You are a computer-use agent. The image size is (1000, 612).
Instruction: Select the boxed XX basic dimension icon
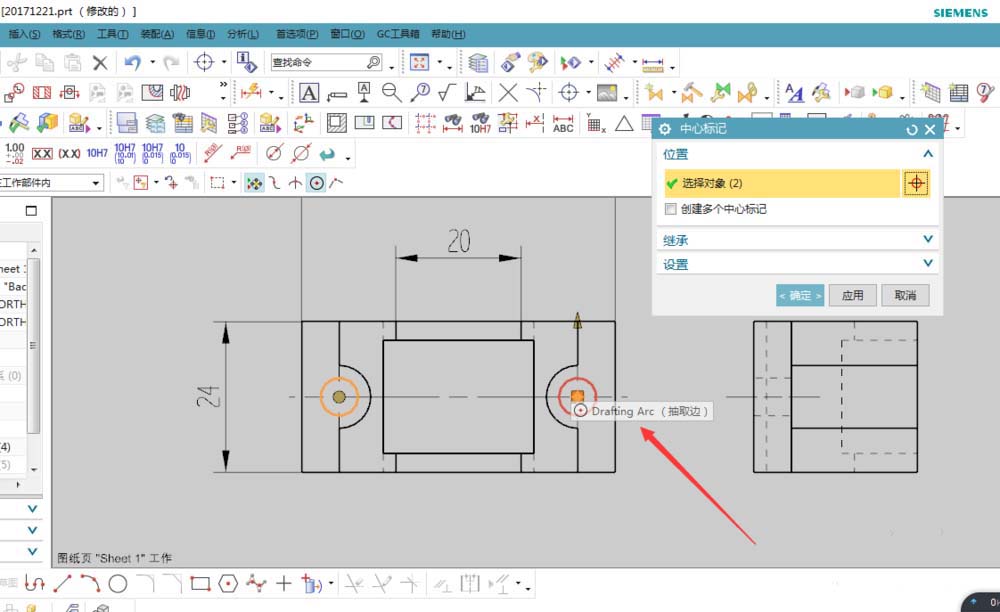42,154
